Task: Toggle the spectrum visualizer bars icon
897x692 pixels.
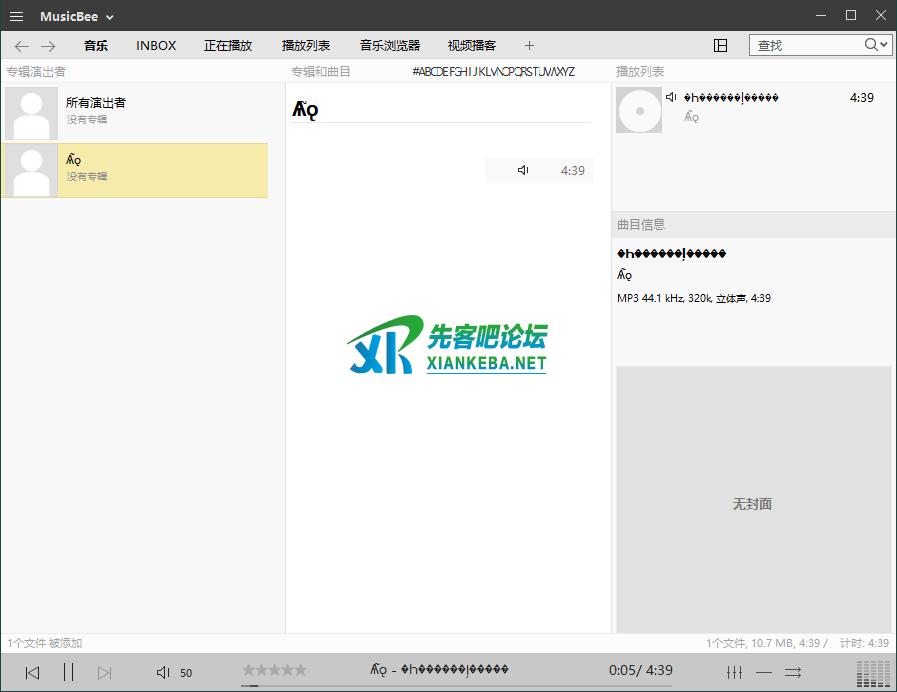Action: [x=873, y=672]
